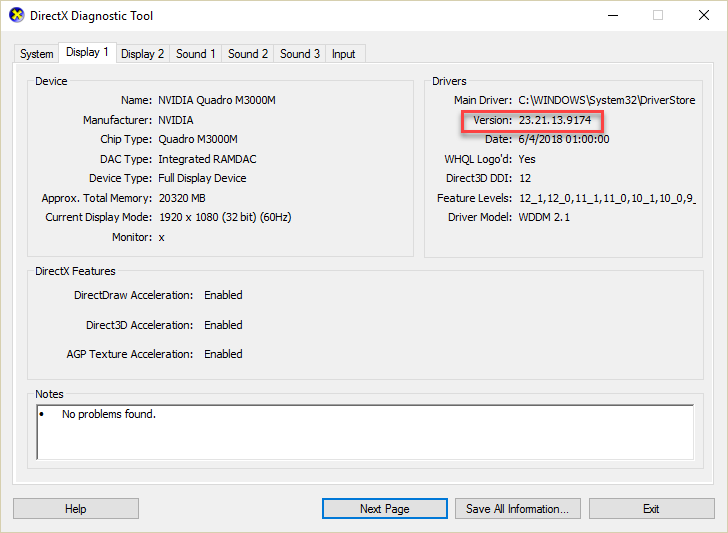Click the Chip Type value Quadro M3000M
728x533 pixels.
[198, 139]
